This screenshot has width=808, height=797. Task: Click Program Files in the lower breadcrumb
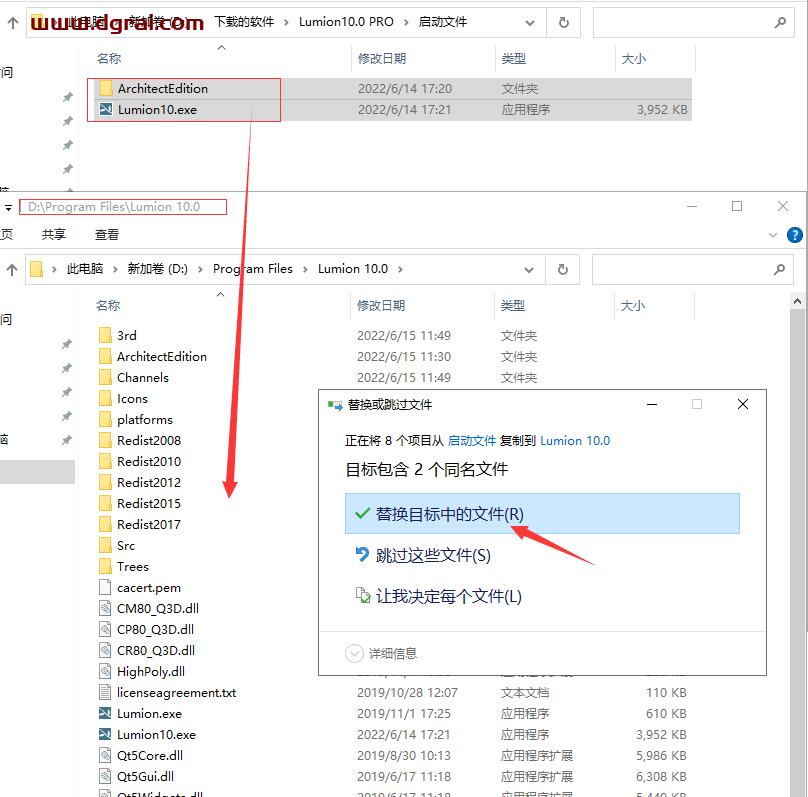pyautogui.click(x=252, y=269)
